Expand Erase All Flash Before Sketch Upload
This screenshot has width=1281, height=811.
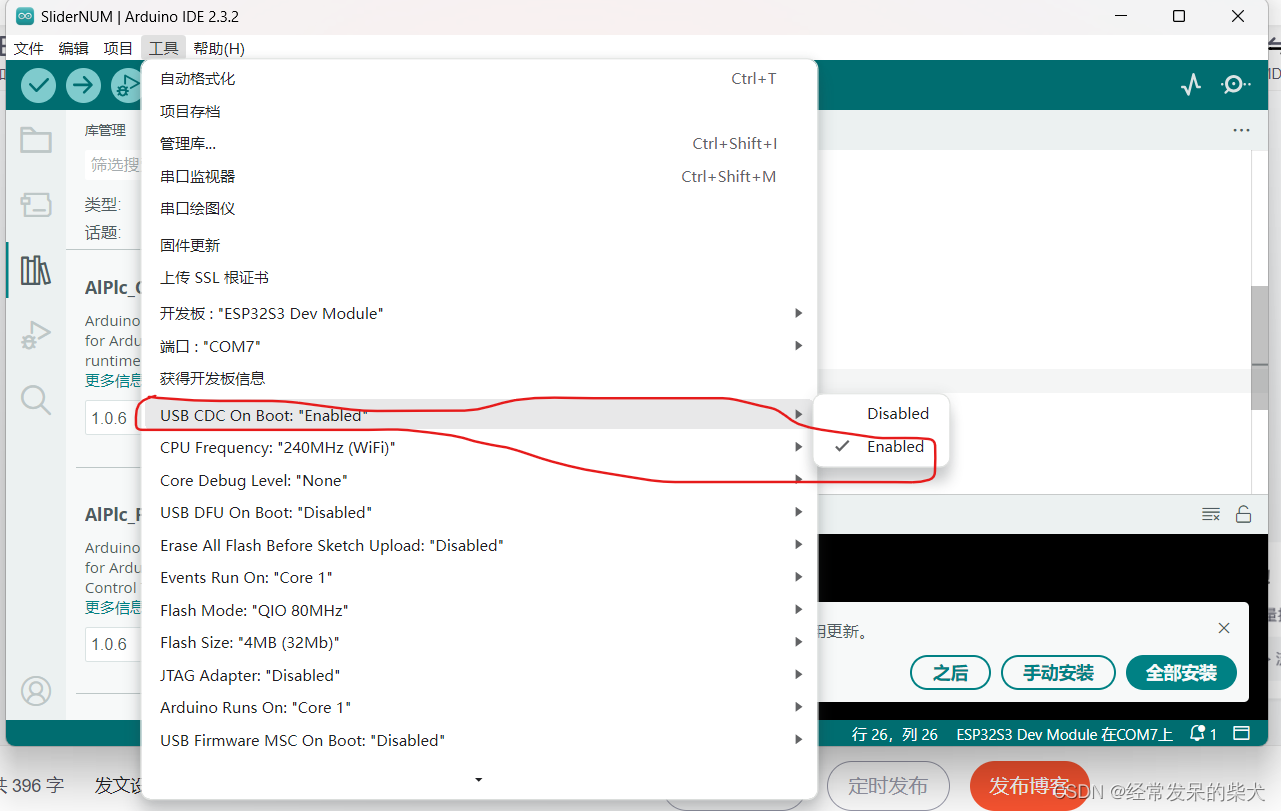[x=479, y=545]
